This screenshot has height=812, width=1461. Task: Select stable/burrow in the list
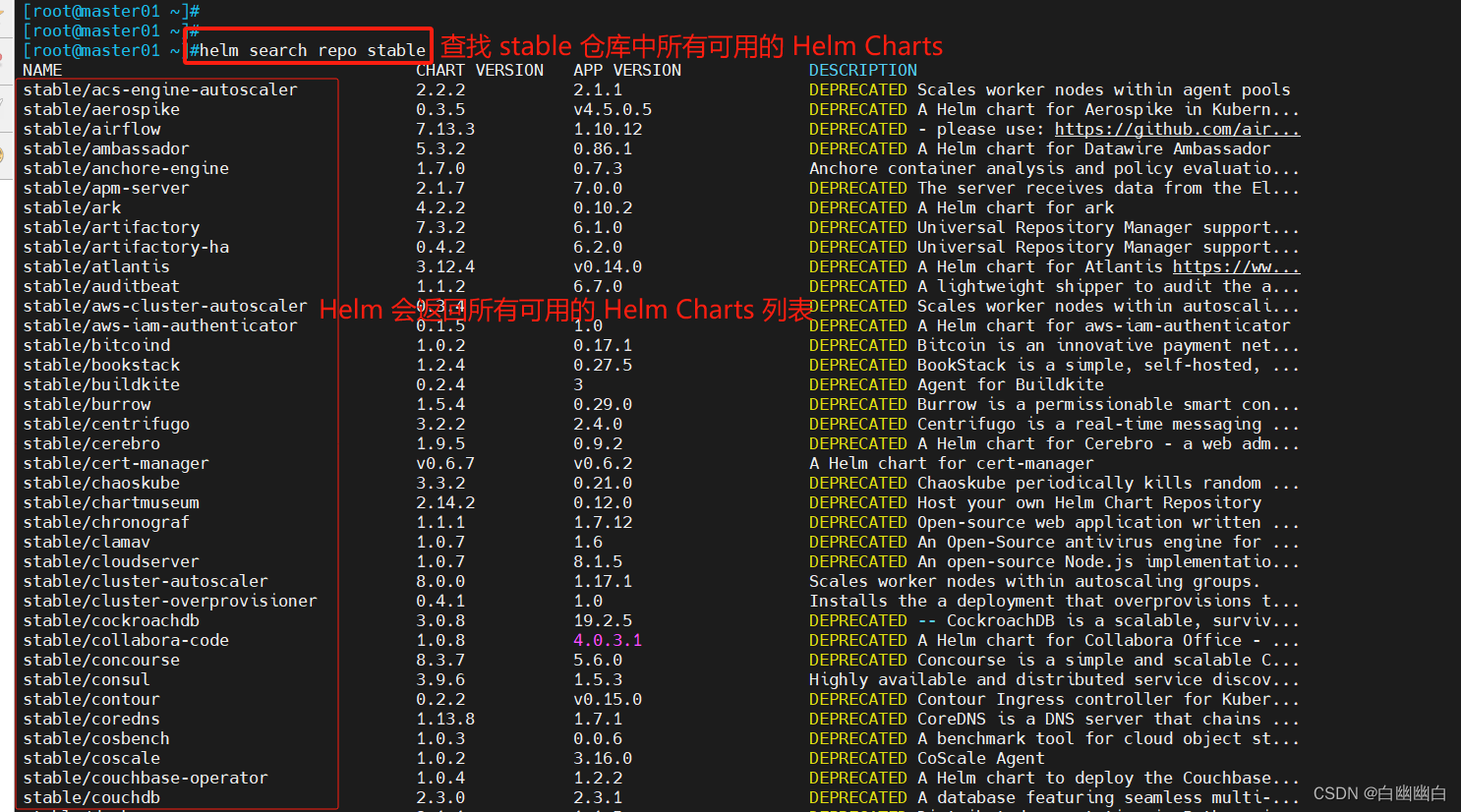(87, 404)
